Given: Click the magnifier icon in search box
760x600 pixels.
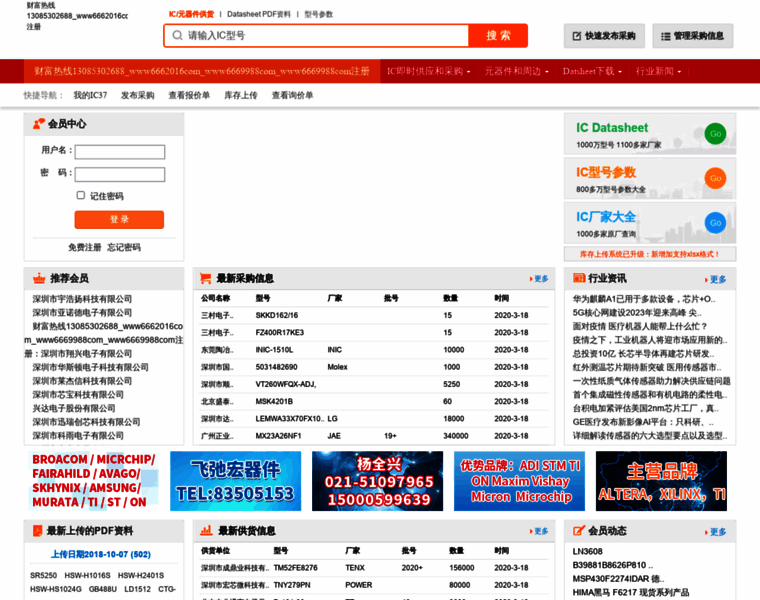Looking at the screenshot, I should (177, 35).
